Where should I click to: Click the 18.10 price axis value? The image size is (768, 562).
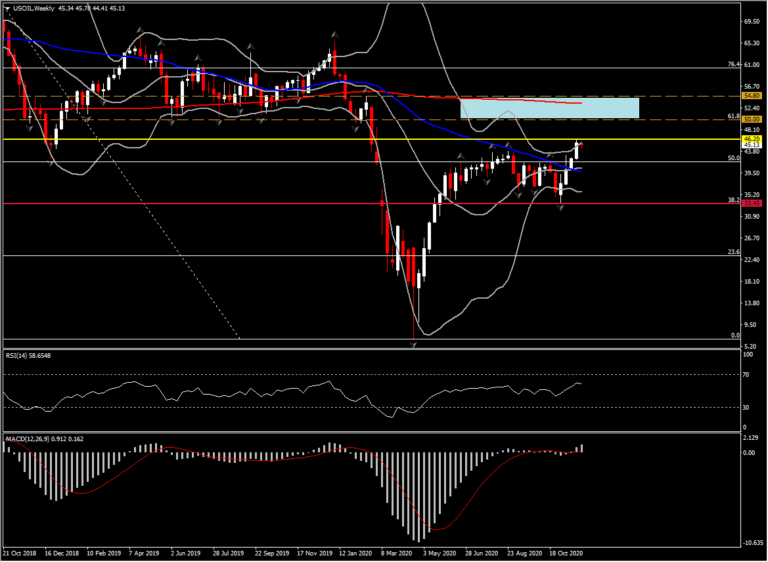point(751,281)
